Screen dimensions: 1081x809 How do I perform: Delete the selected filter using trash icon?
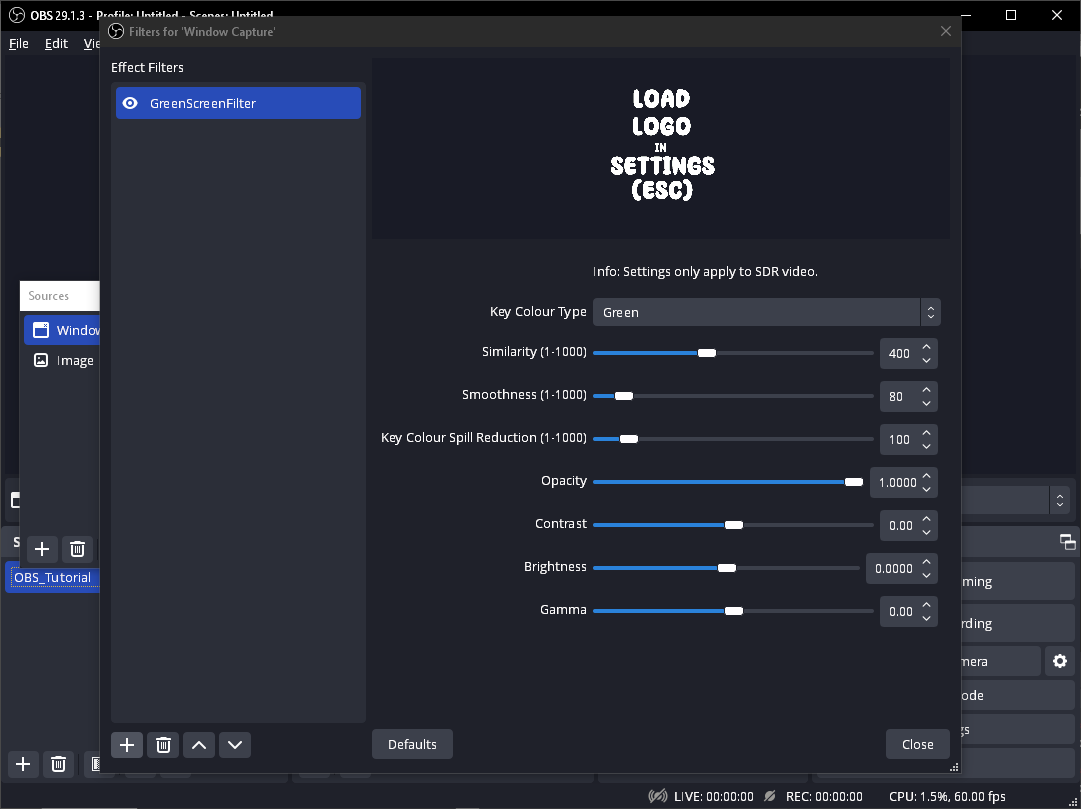163,745
